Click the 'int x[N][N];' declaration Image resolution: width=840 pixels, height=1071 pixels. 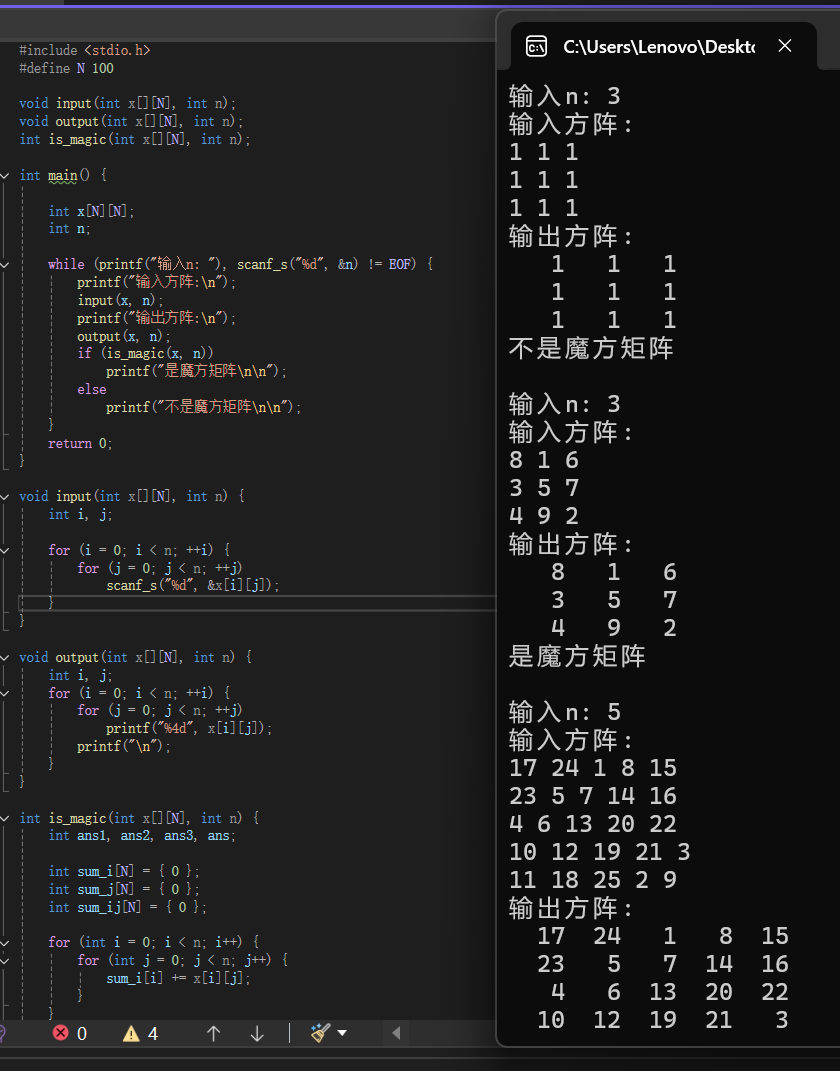pos(92,211)
